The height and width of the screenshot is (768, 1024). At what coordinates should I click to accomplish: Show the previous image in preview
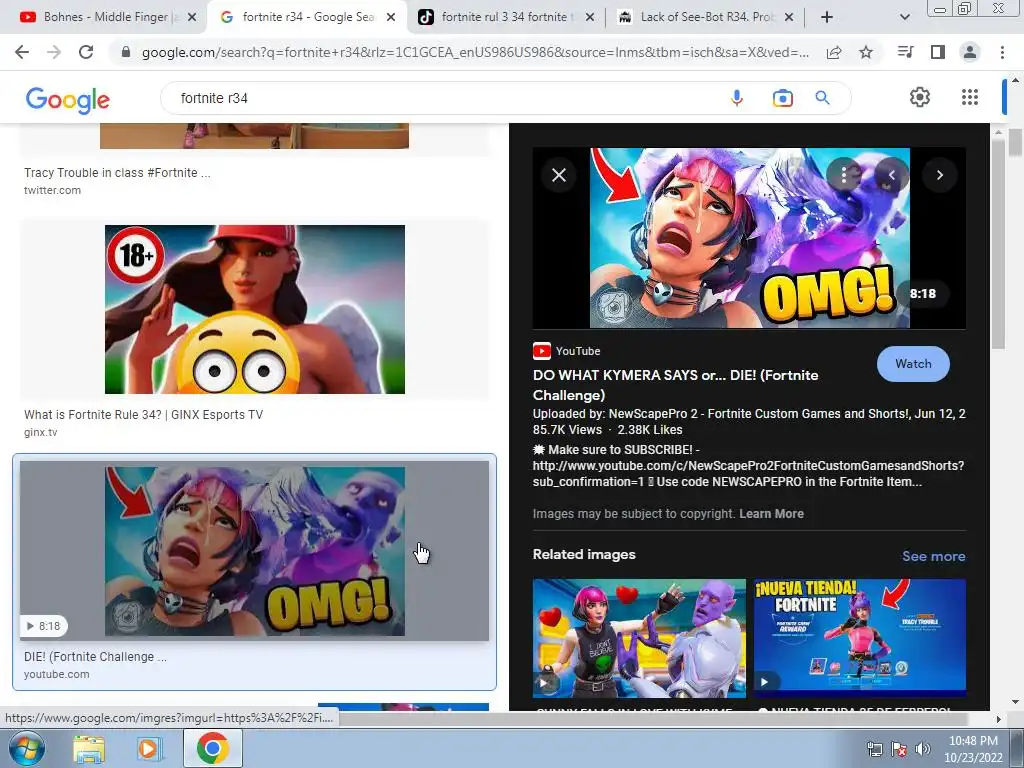pyautogui.click(x=891, y=175)
